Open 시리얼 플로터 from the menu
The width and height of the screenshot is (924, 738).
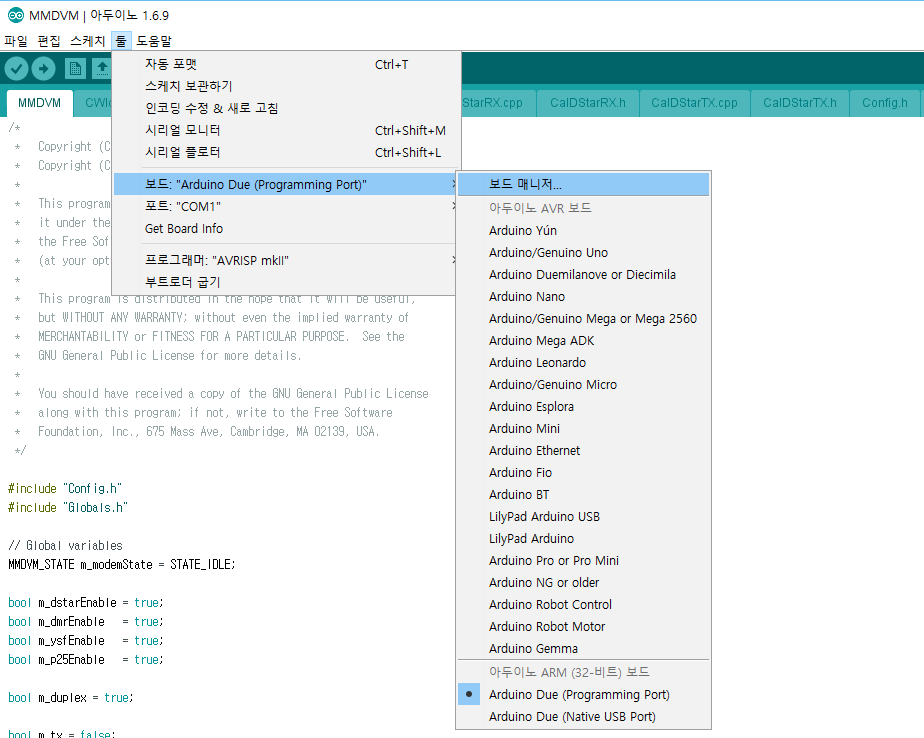(285, 152)
